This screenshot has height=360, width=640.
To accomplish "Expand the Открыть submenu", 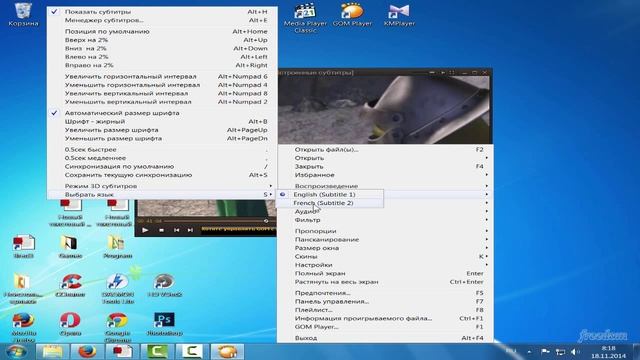I will (x=385, y=158).
